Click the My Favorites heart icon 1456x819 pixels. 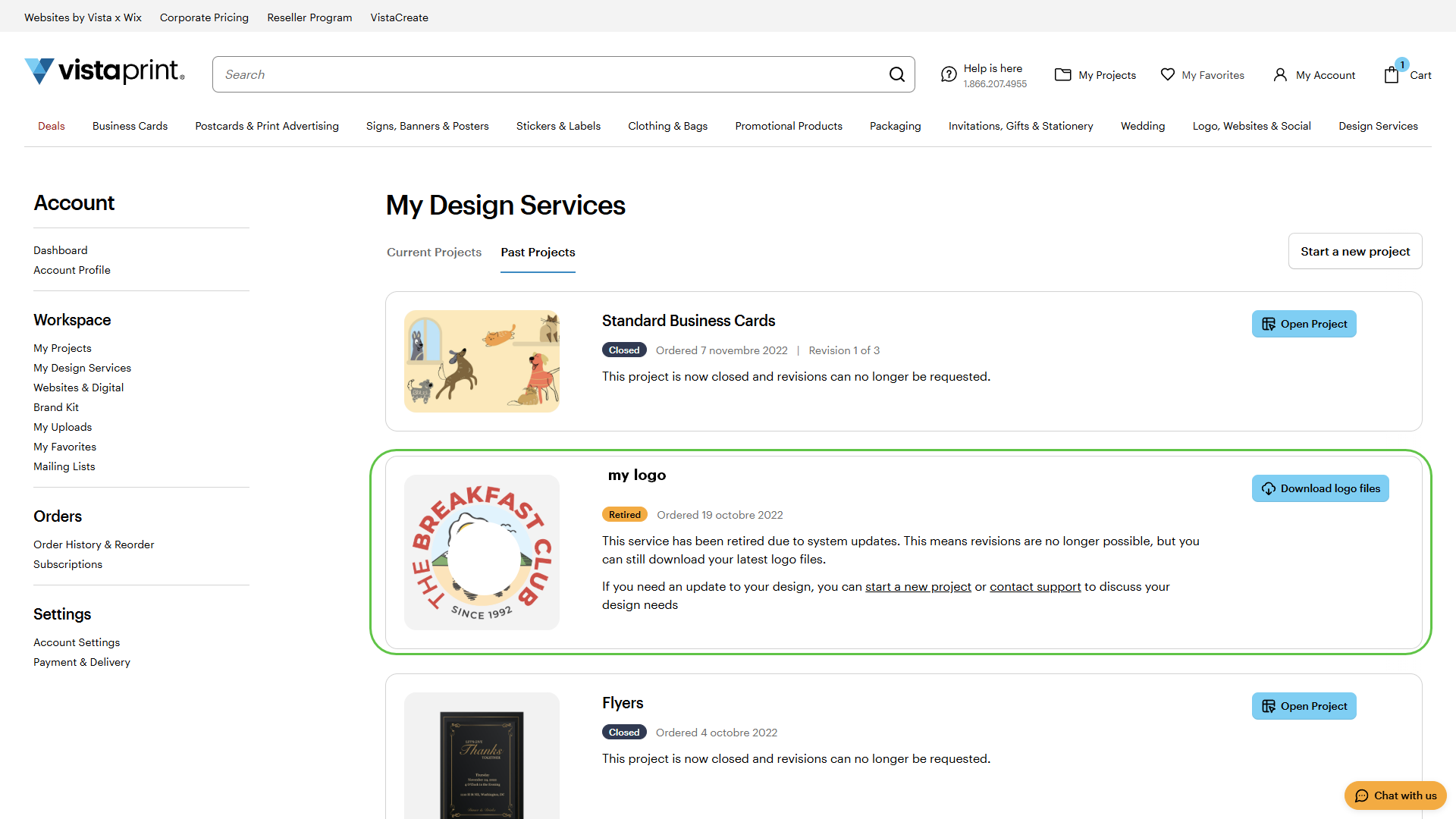pyautogui.click(x=1168, y=74)
